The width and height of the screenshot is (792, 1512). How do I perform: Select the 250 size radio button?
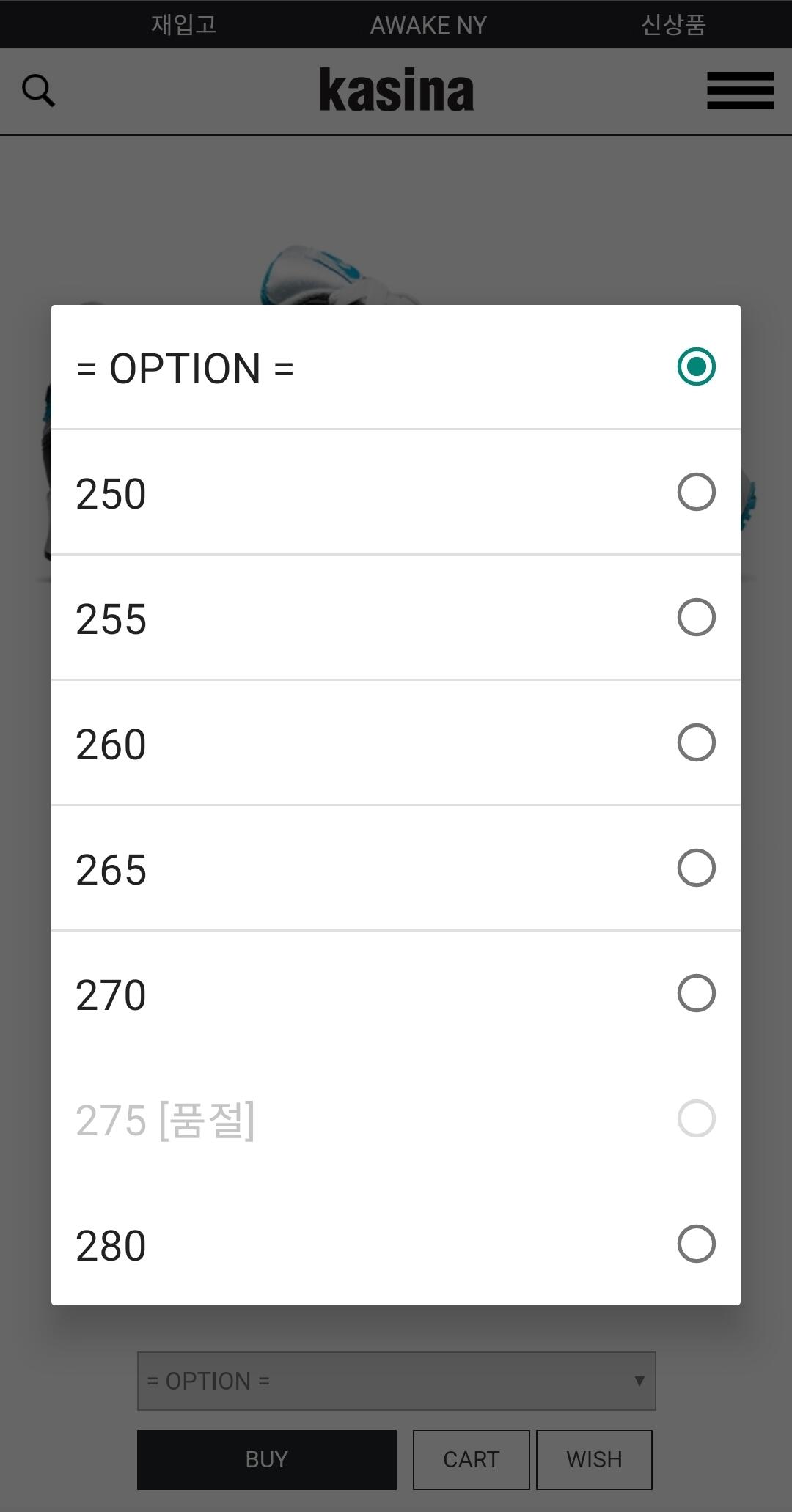point(696,492)
